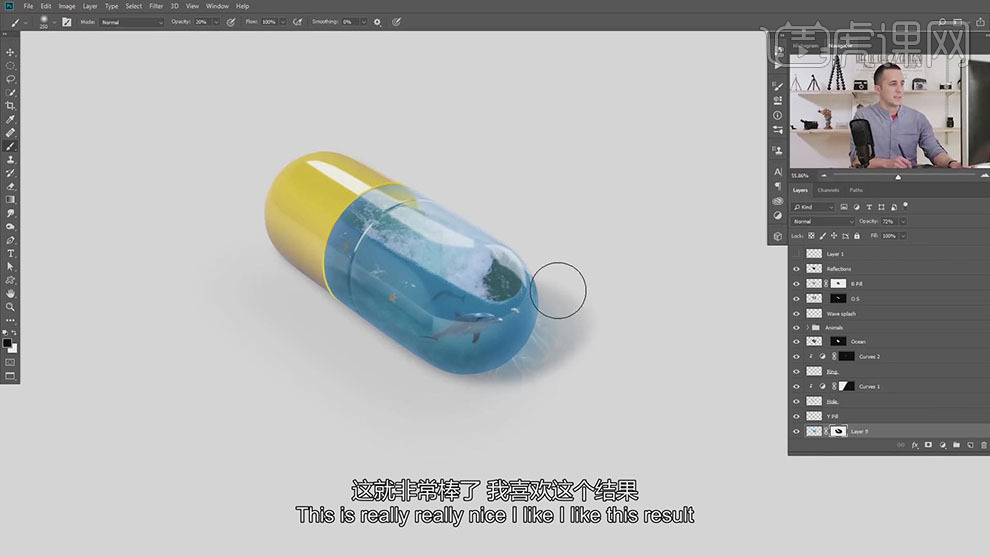Image resolution: width=990 pixels, height=557 pixels.
Task: Select the Gradient tool
Action: [x=10, y=200]
